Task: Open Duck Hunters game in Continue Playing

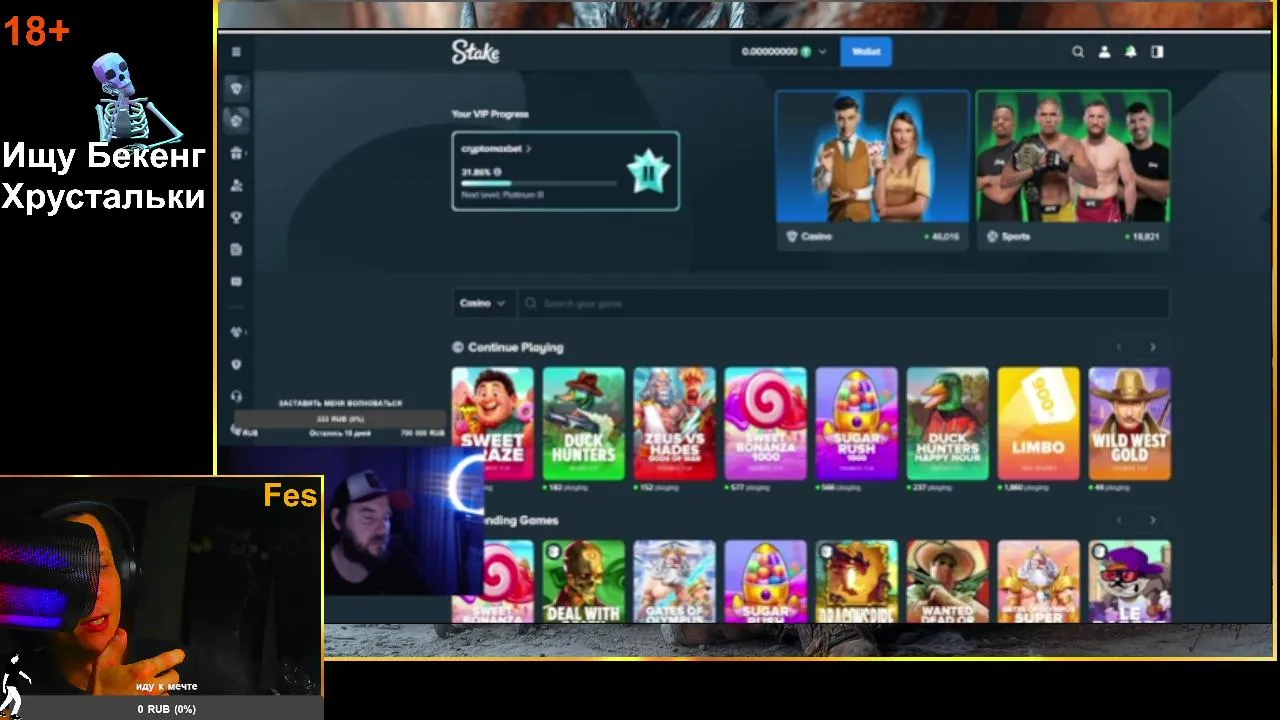Action: [x=583, y=423]
